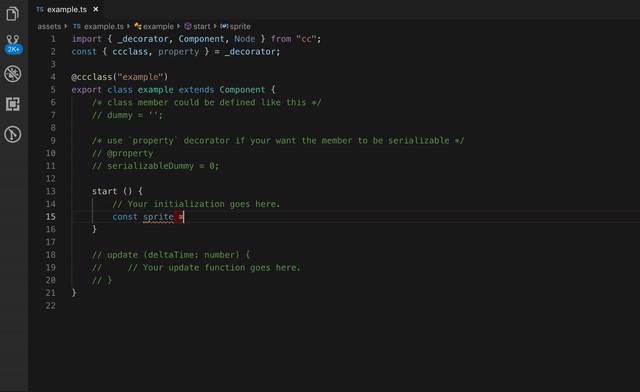Screen dimensions: 640x392
Task: Click line number 5 in the gutter
Action: [53, 89]
